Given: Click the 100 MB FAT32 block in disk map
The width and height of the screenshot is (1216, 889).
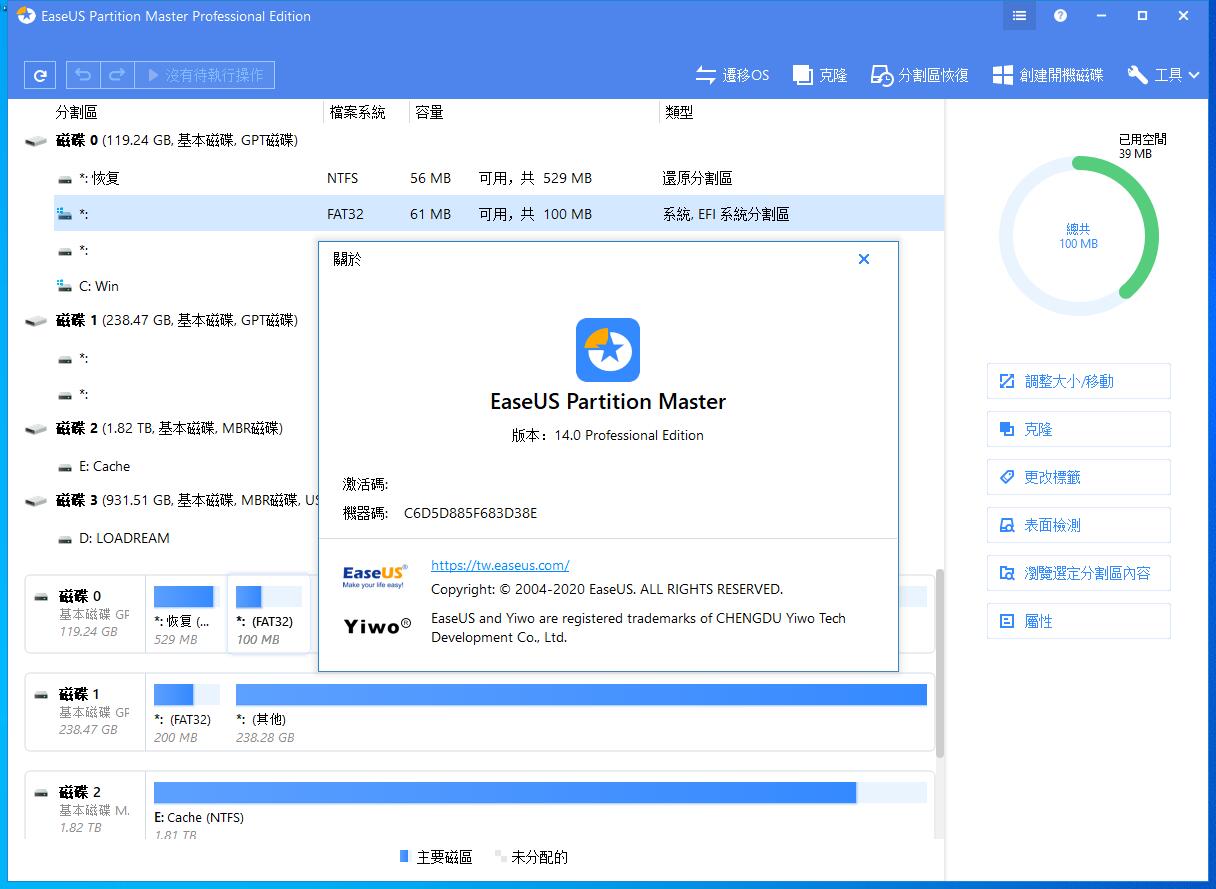Looking at the screenshot, I should point(269,615).
